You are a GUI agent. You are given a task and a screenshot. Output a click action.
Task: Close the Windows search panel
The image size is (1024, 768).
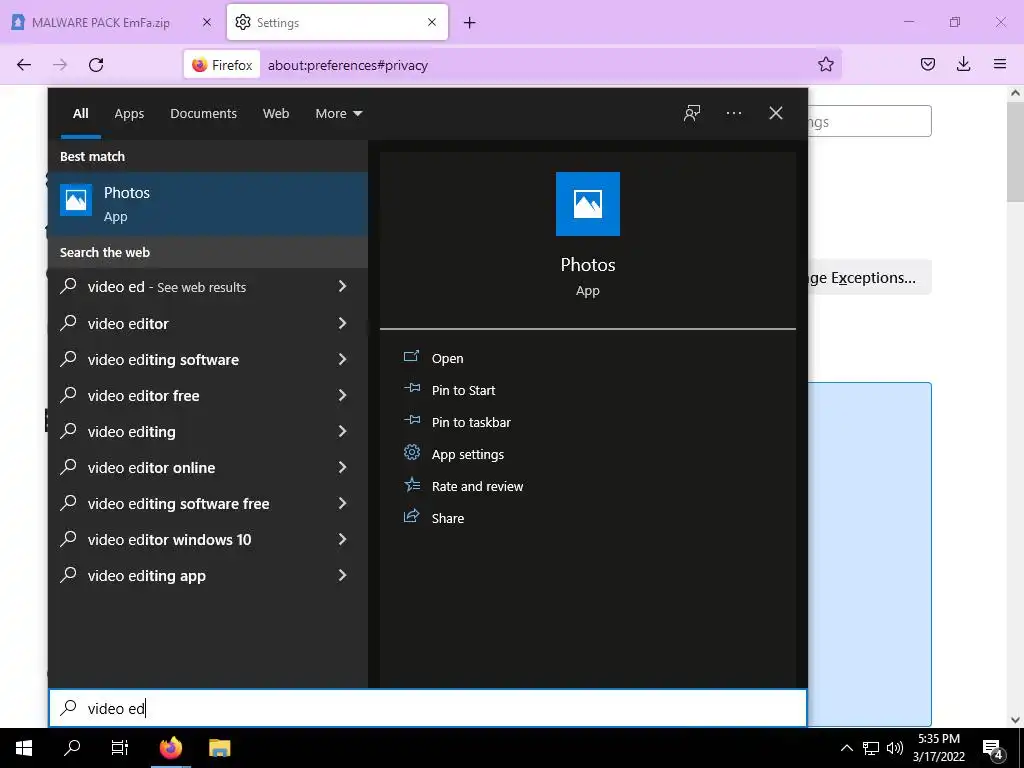point(776,113)
